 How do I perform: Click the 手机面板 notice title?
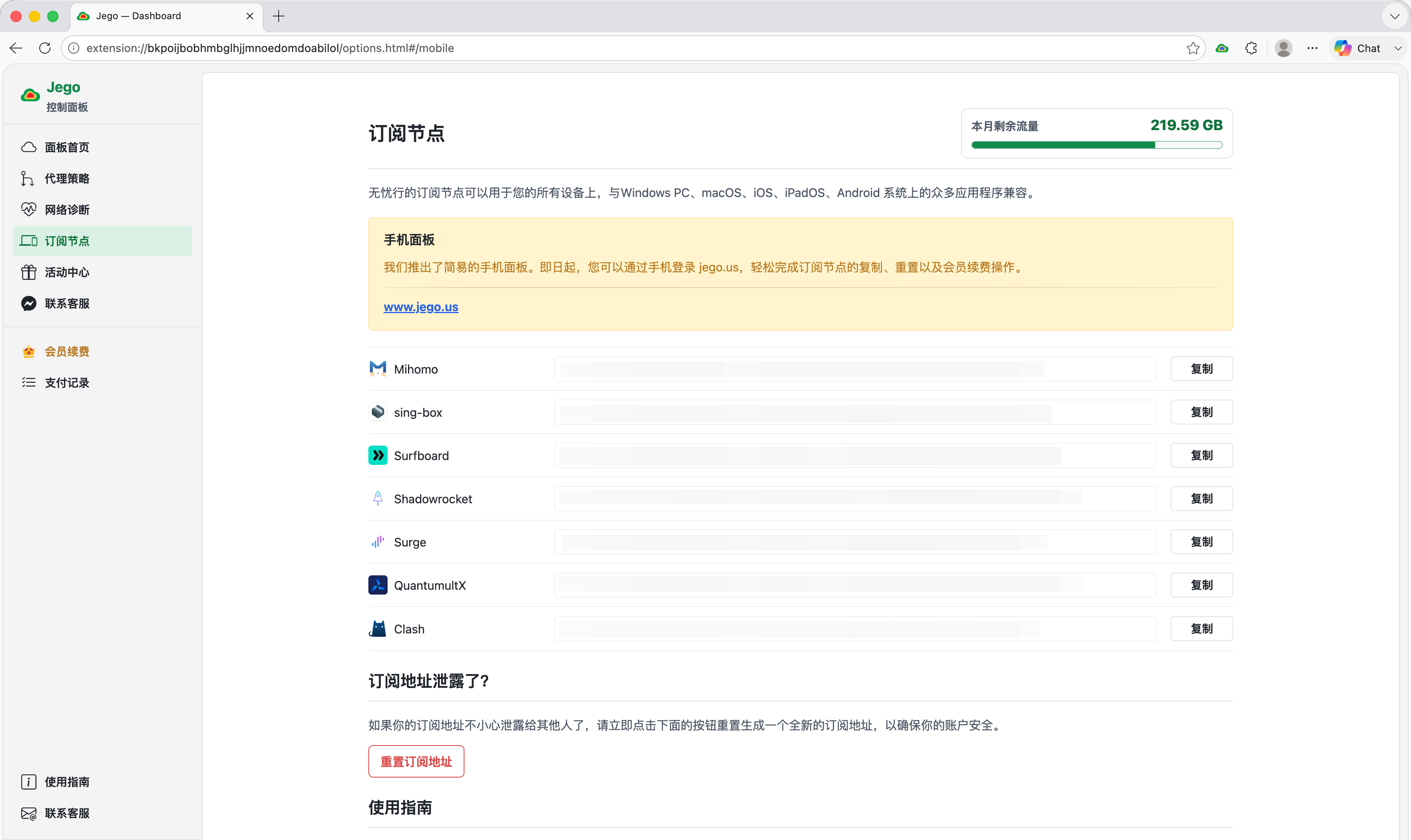pyautogui.click(x=409, y=239)
